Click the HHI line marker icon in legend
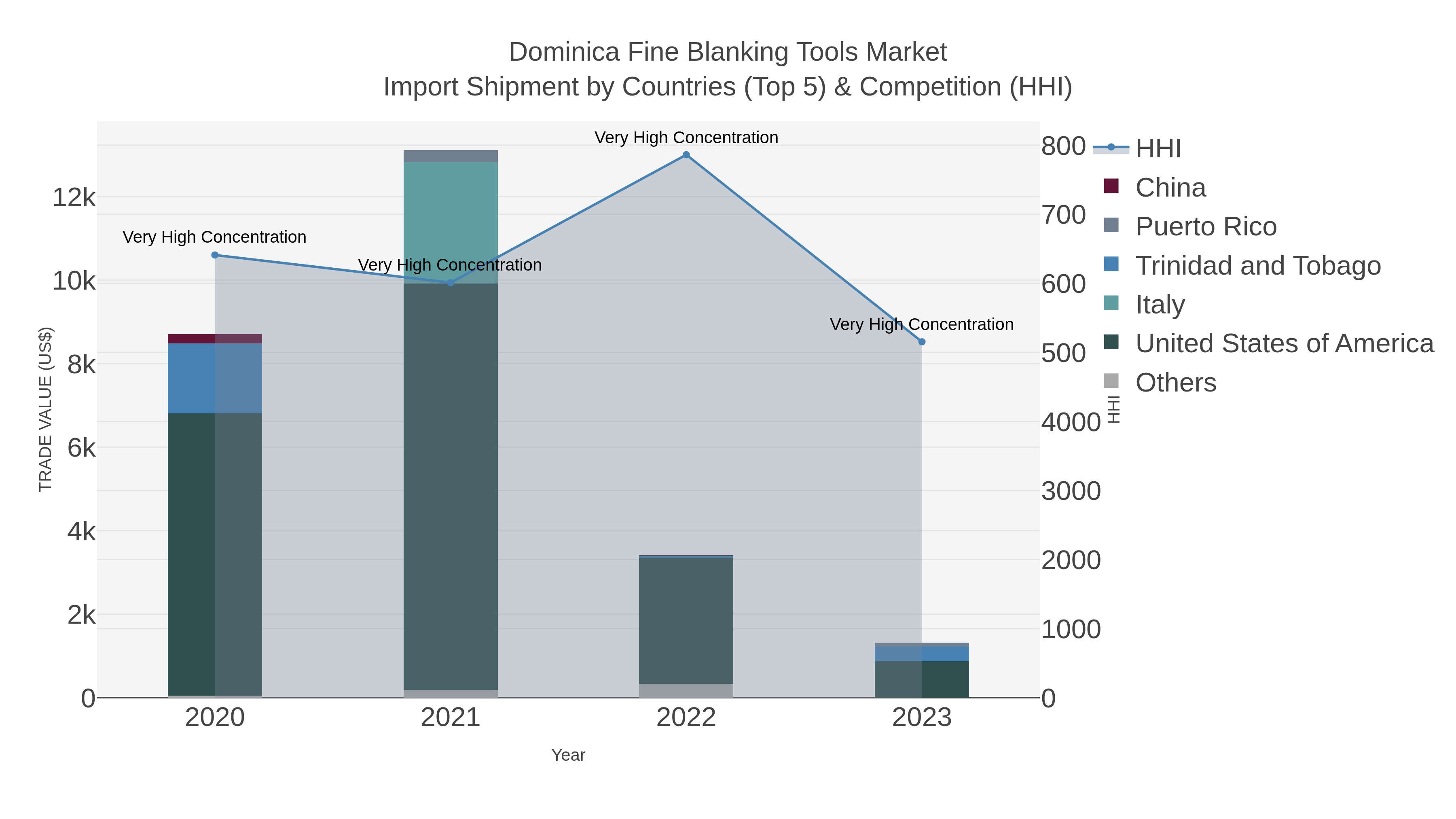This screenshot has height=819, width=1456. 1111,148
